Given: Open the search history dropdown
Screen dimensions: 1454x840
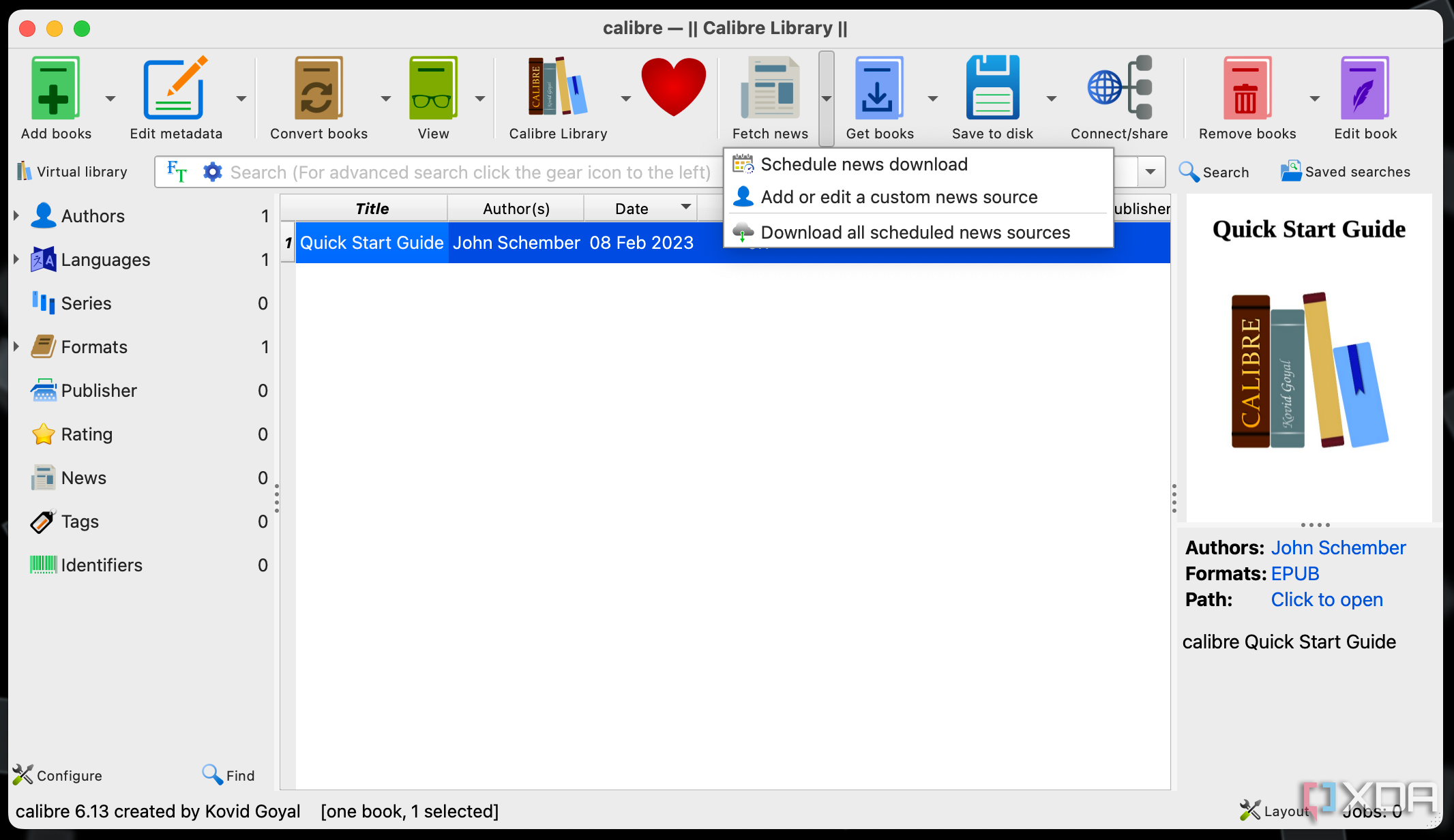Looking at the screenshot, I should coord(1151,172).
